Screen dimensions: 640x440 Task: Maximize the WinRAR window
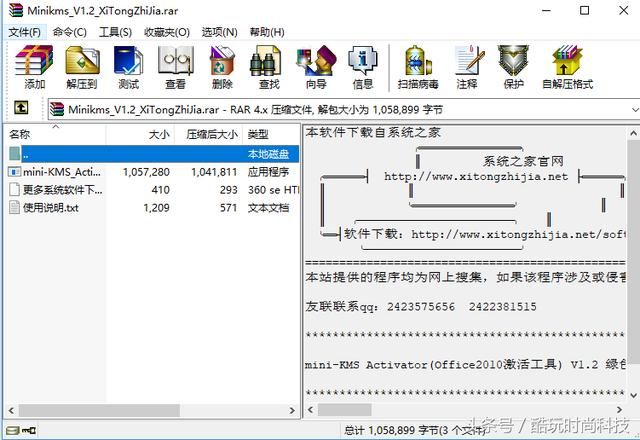pyautogui.click(x=584, y=10)
